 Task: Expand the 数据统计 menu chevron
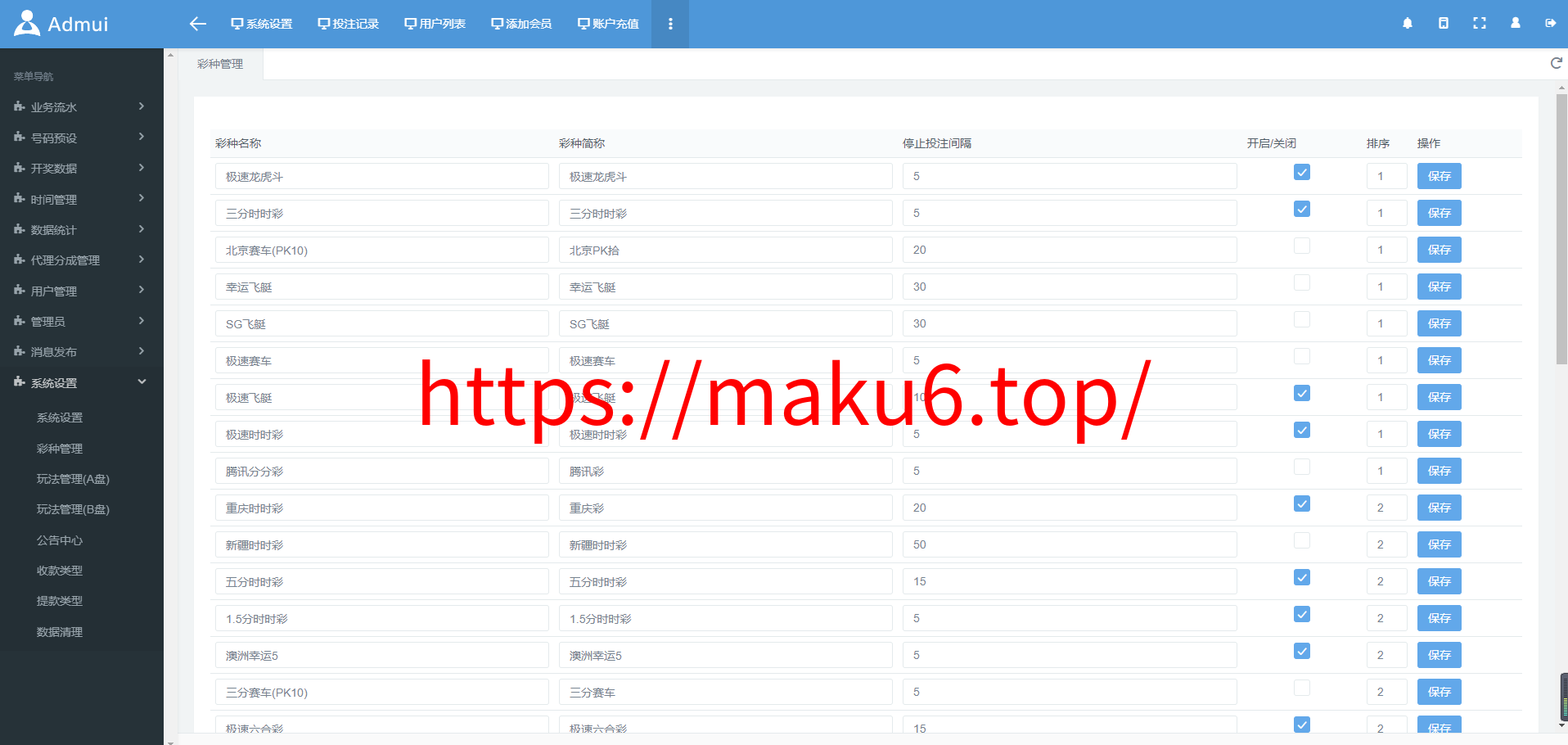click(x=142, y=229)
